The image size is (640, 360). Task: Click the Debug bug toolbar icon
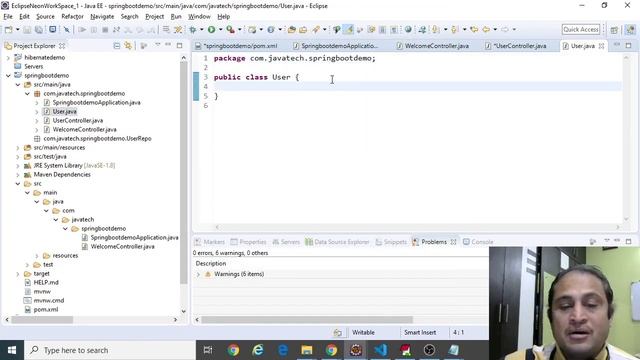(x=193, y=29)
